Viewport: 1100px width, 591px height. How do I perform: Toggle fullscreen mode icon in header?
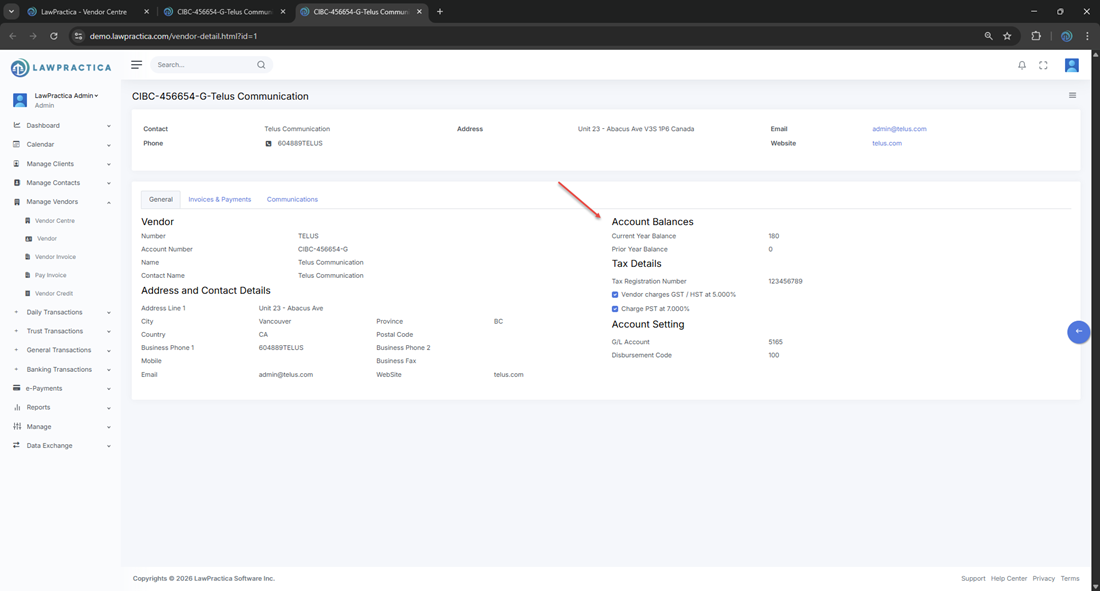(x=1043, y=65)
